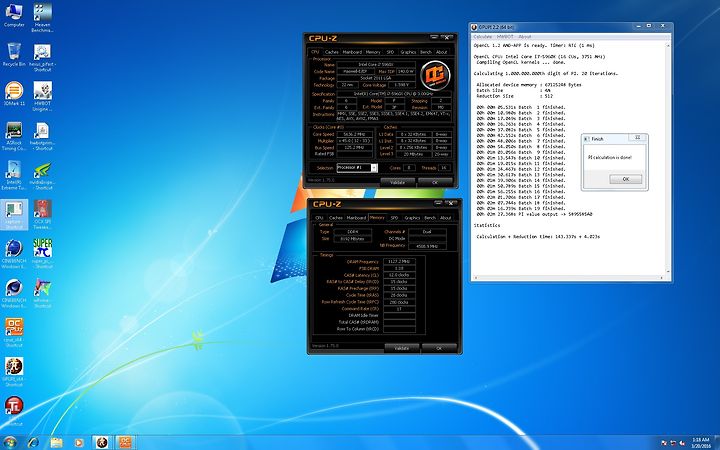Switch to Caches tab in upper CPU-Z window
This screenshot has width=720, height=450.
point(331,52)
